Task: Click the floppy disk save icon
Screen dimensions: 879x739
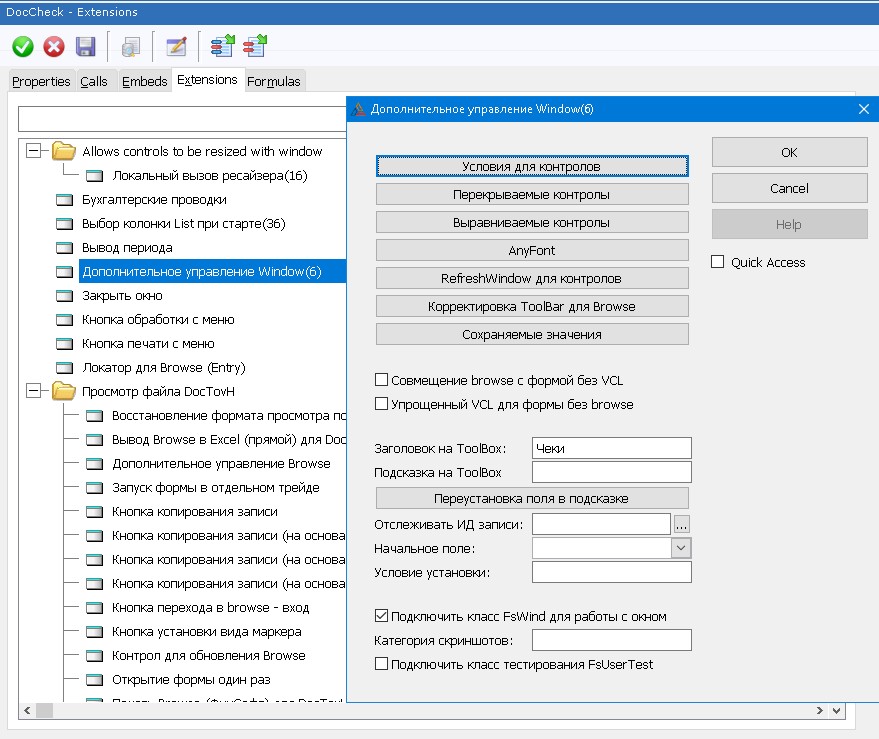Action: 85,46
